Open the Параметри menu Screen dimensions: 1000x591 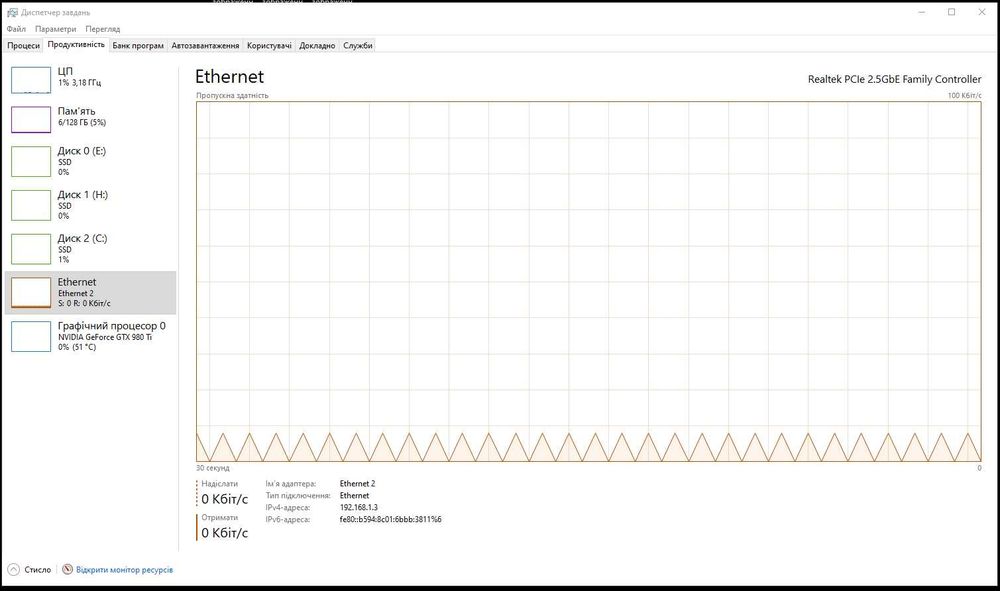55,29
